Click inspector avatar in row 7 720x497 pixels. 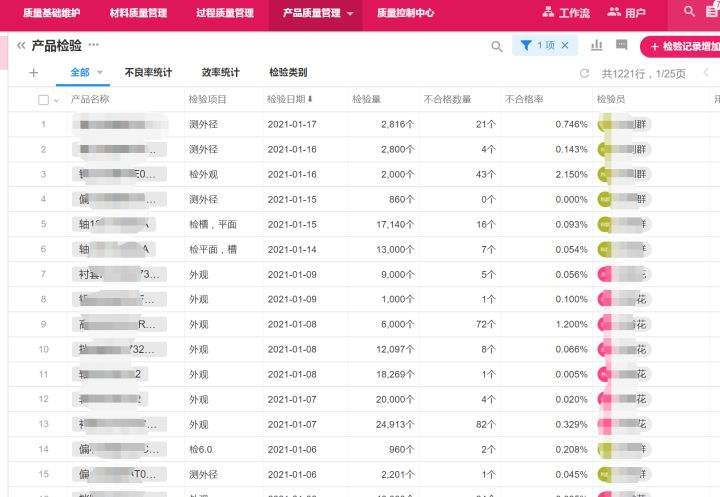pyautogui.click(x=605, y=274)
